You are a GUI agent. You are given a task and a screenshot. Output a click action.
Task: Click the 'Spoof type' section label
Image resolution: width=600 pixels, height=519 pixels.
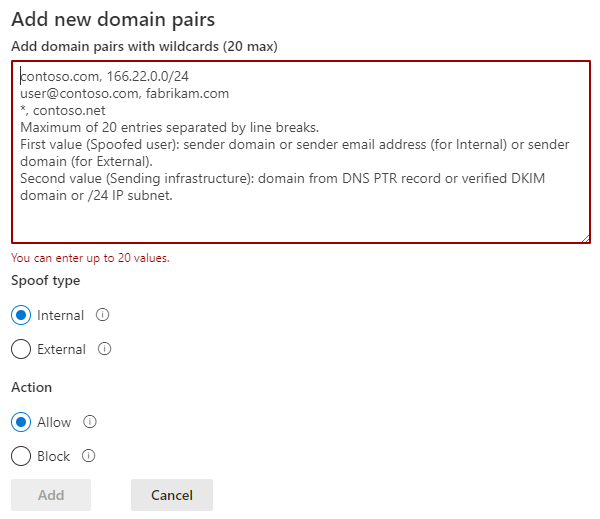[x=46, y=281]
